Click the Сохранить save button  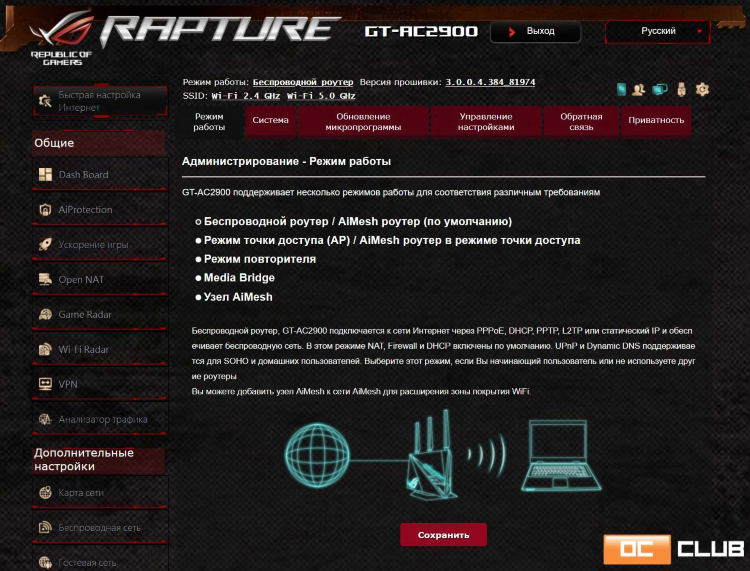click(x=443, y=535)
